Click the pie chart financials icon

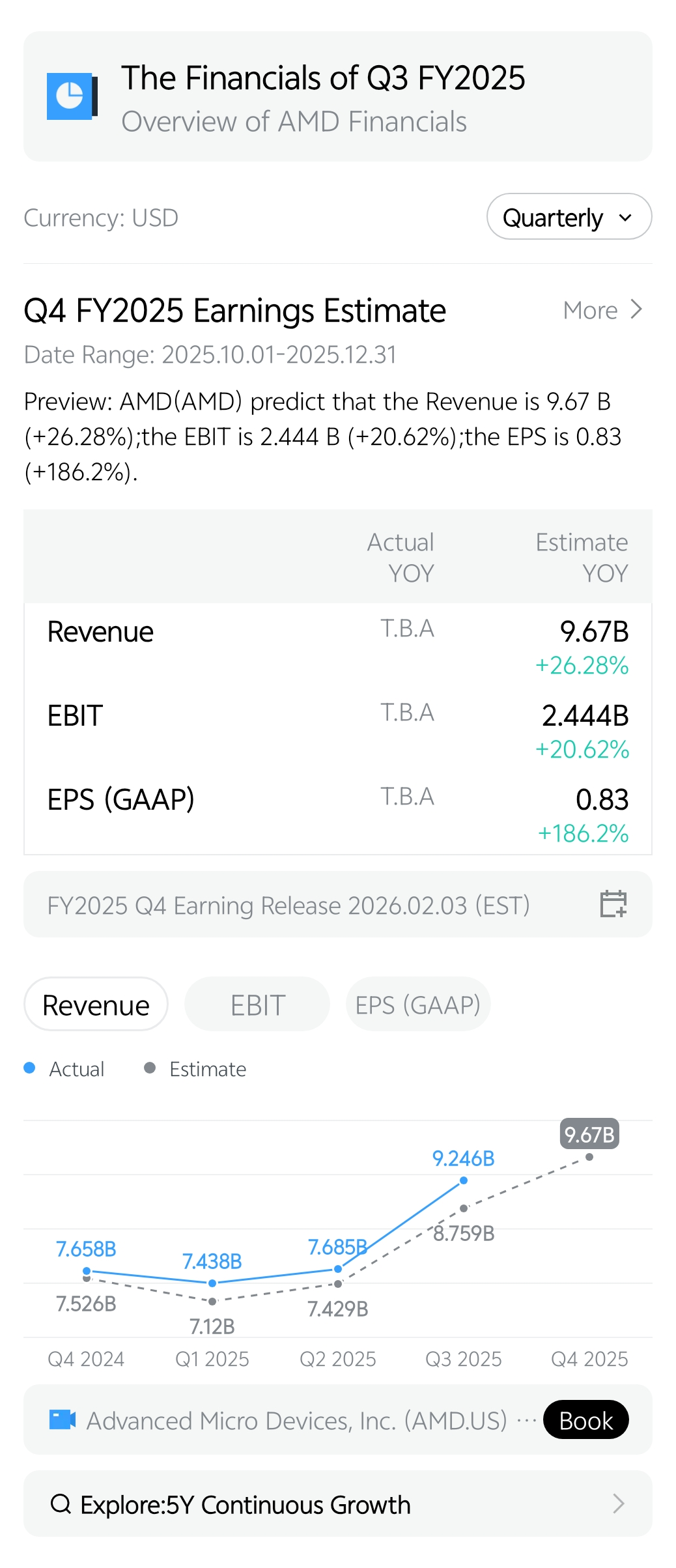(x=72, y=96)
